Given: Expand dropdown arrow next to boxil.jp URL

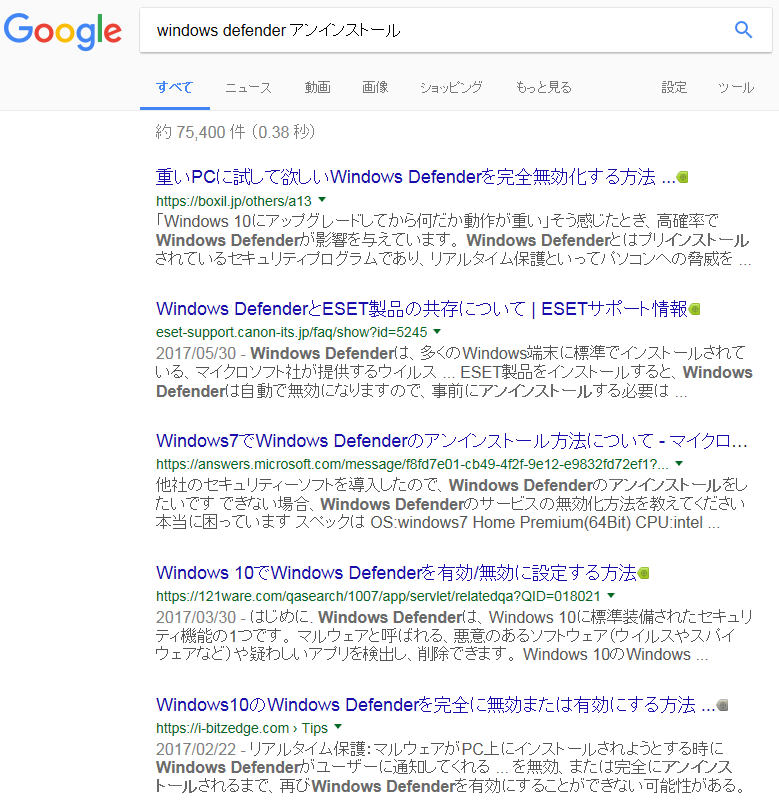Looking at the screenshot, I should coord(322,199).
